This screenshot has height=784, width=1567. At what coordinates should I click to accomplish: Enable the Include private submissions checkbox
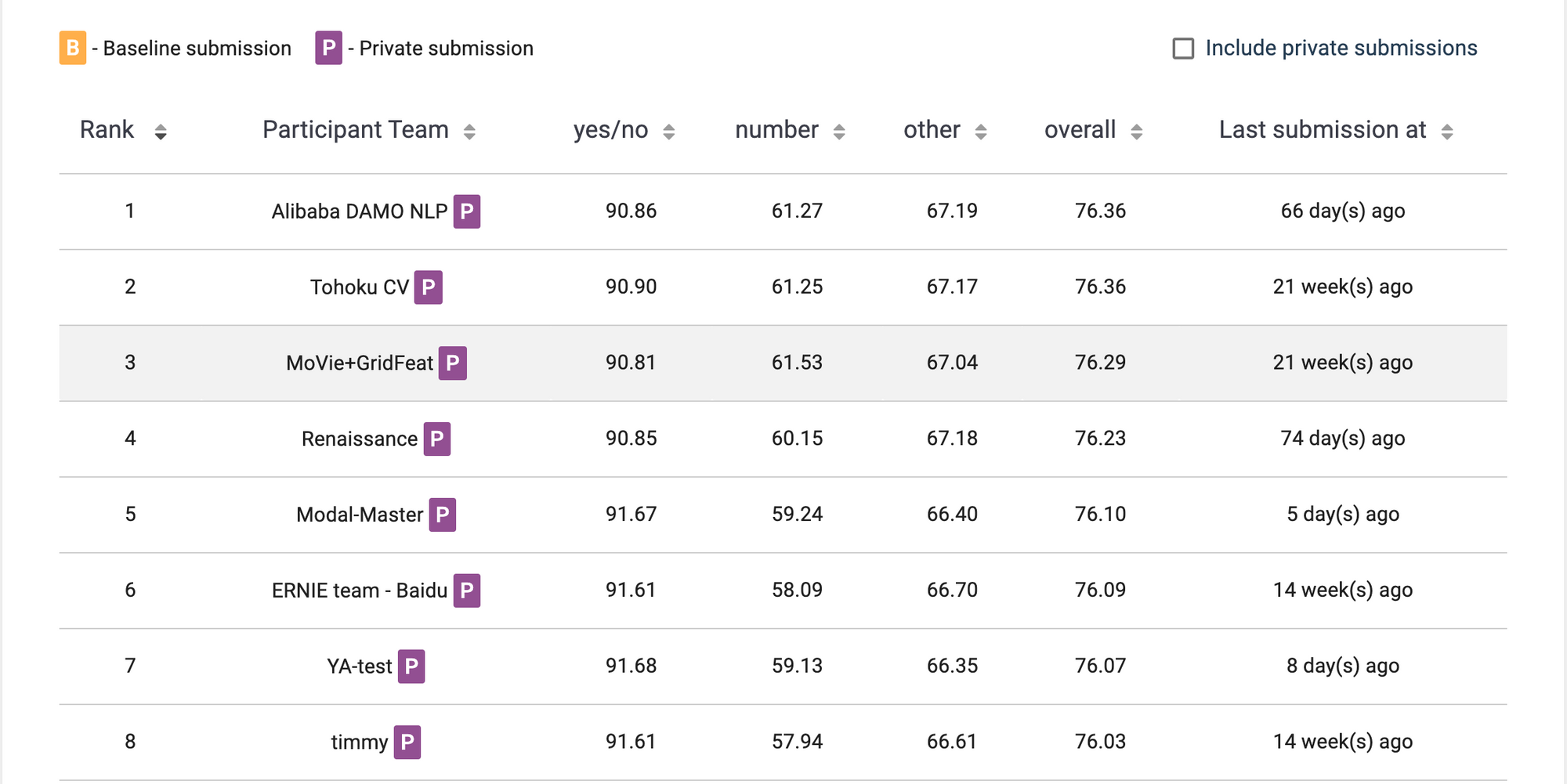[x=1183, y=48]
